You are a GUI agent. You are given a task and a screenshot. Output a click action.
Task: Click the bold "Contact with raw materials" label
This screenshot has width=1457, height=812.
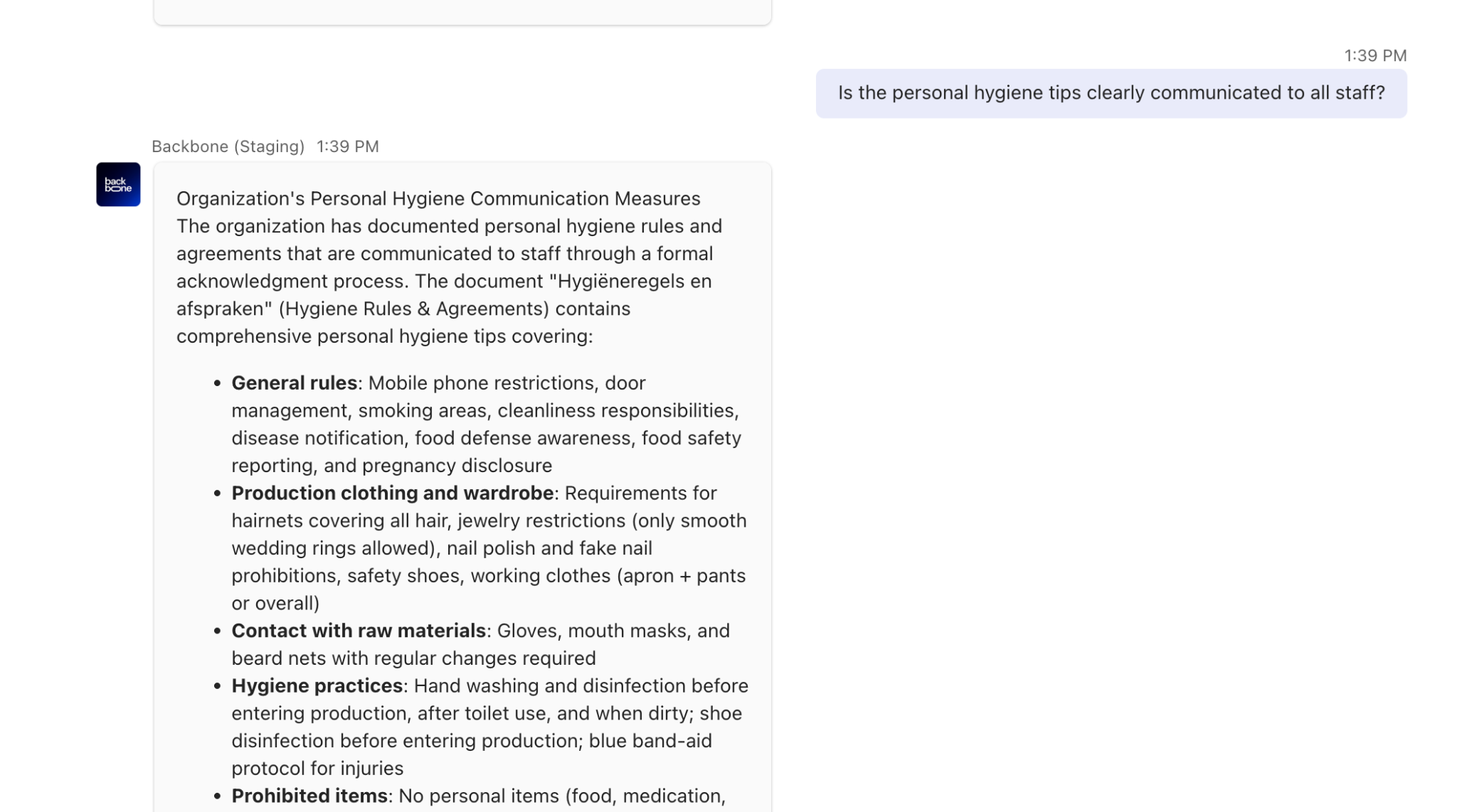(x=359, y=631)
